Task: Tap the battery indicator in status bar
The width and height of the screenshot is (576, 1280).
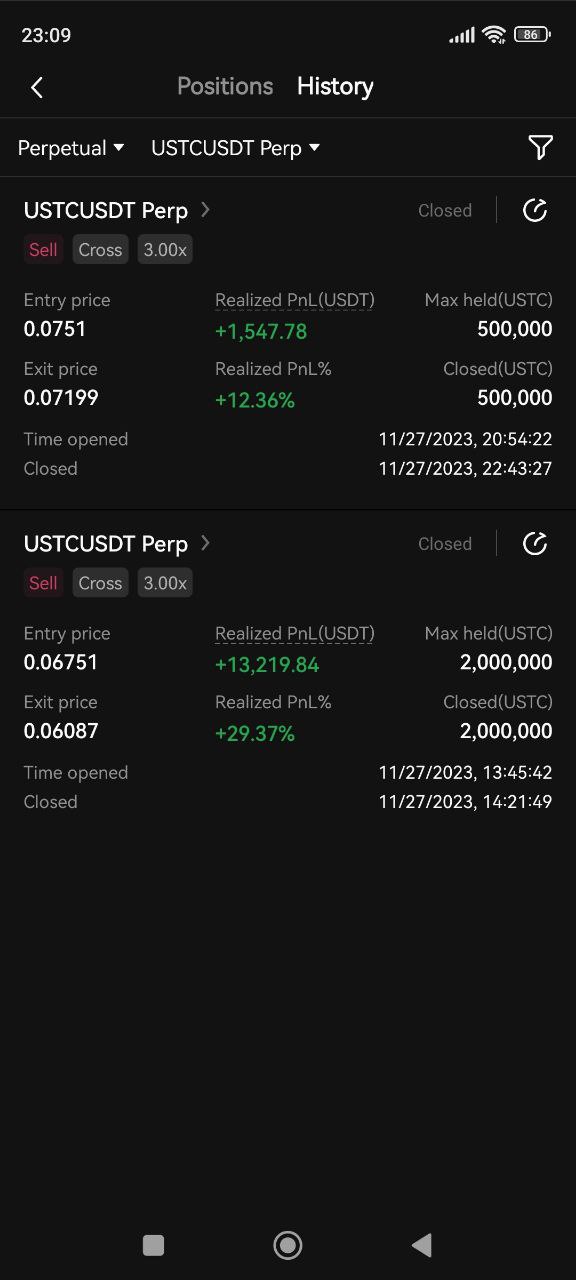Action: (532, 35)
